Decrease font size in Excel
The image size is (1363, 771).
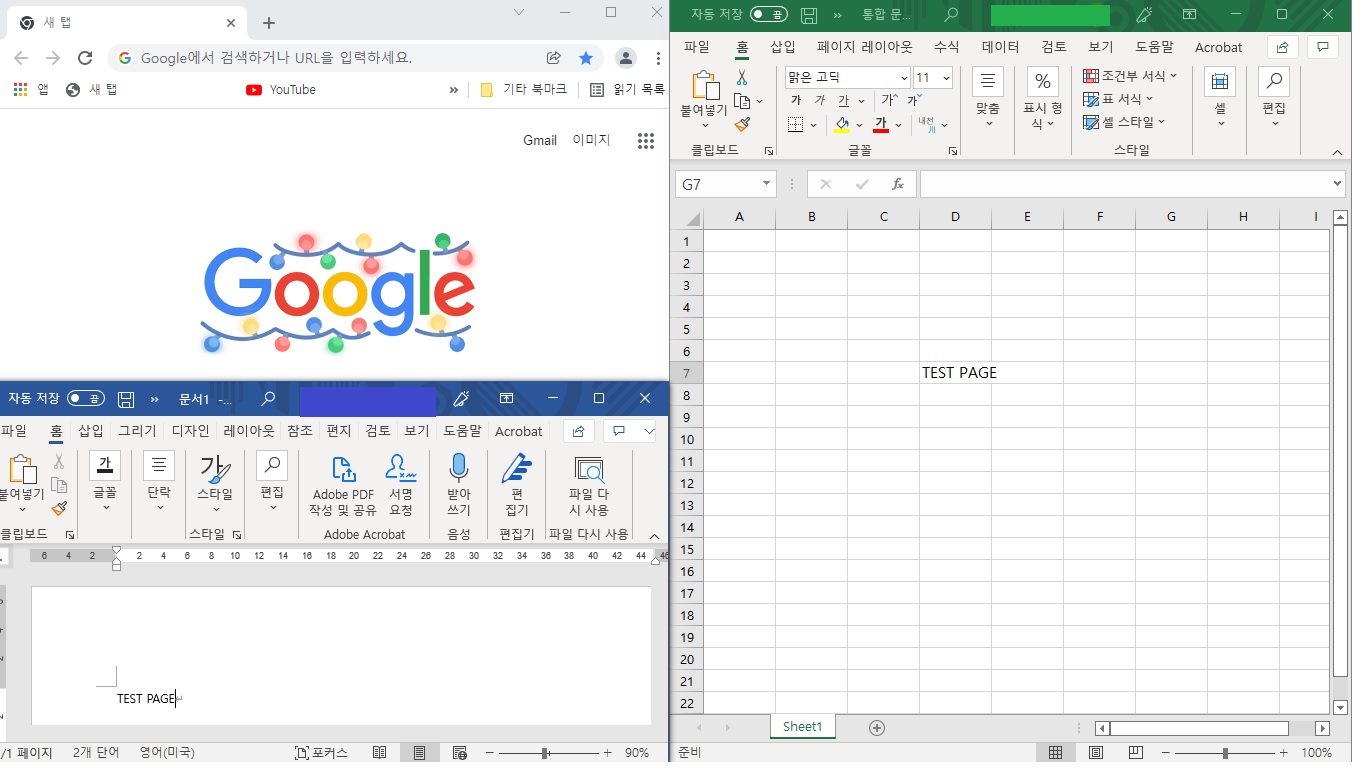pyautogui.click(x=914, y=101)
